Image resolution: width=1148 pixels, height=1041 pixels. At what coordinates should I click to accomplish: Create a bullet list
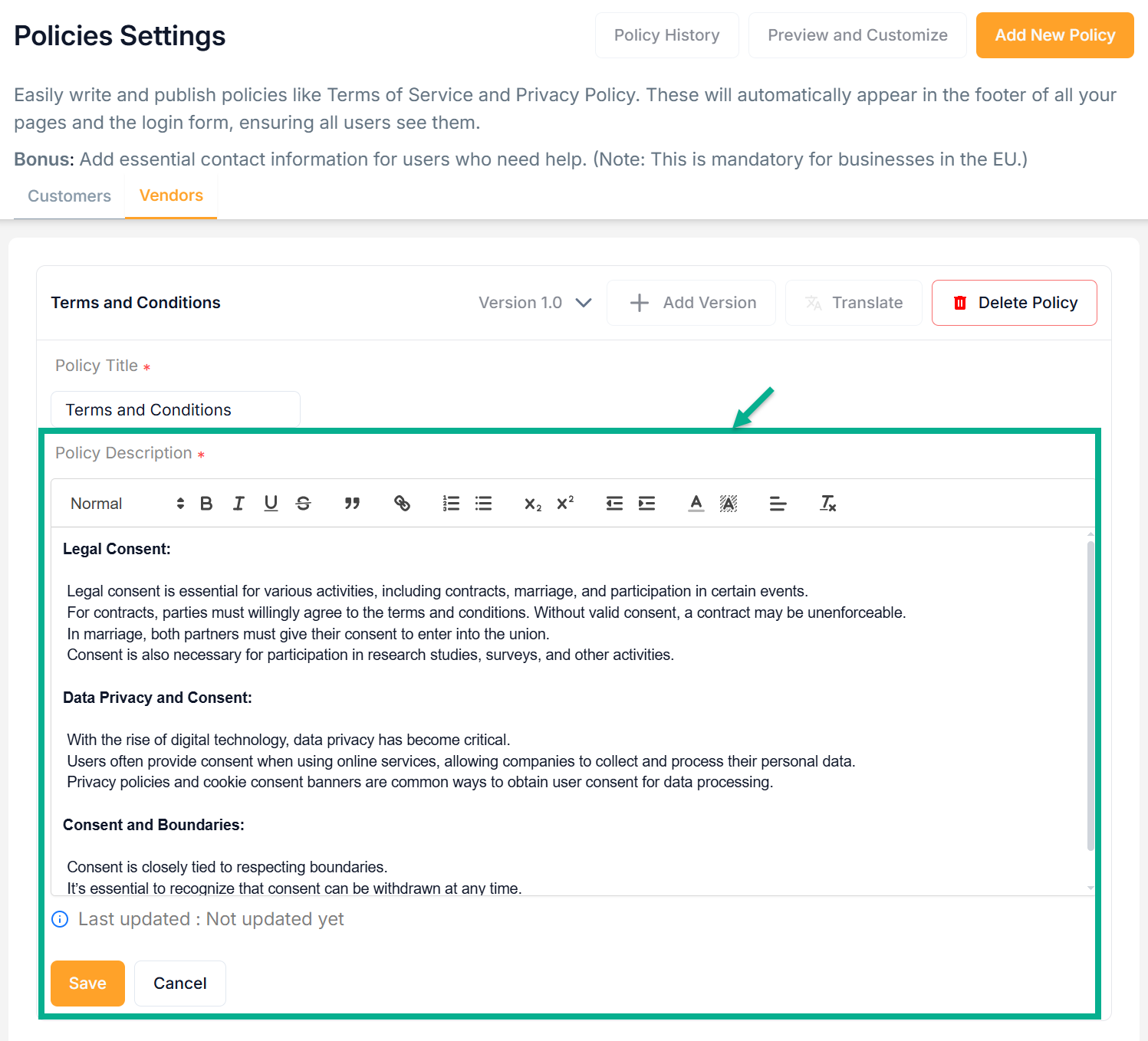pyautogui.click(x=483, y=504)
